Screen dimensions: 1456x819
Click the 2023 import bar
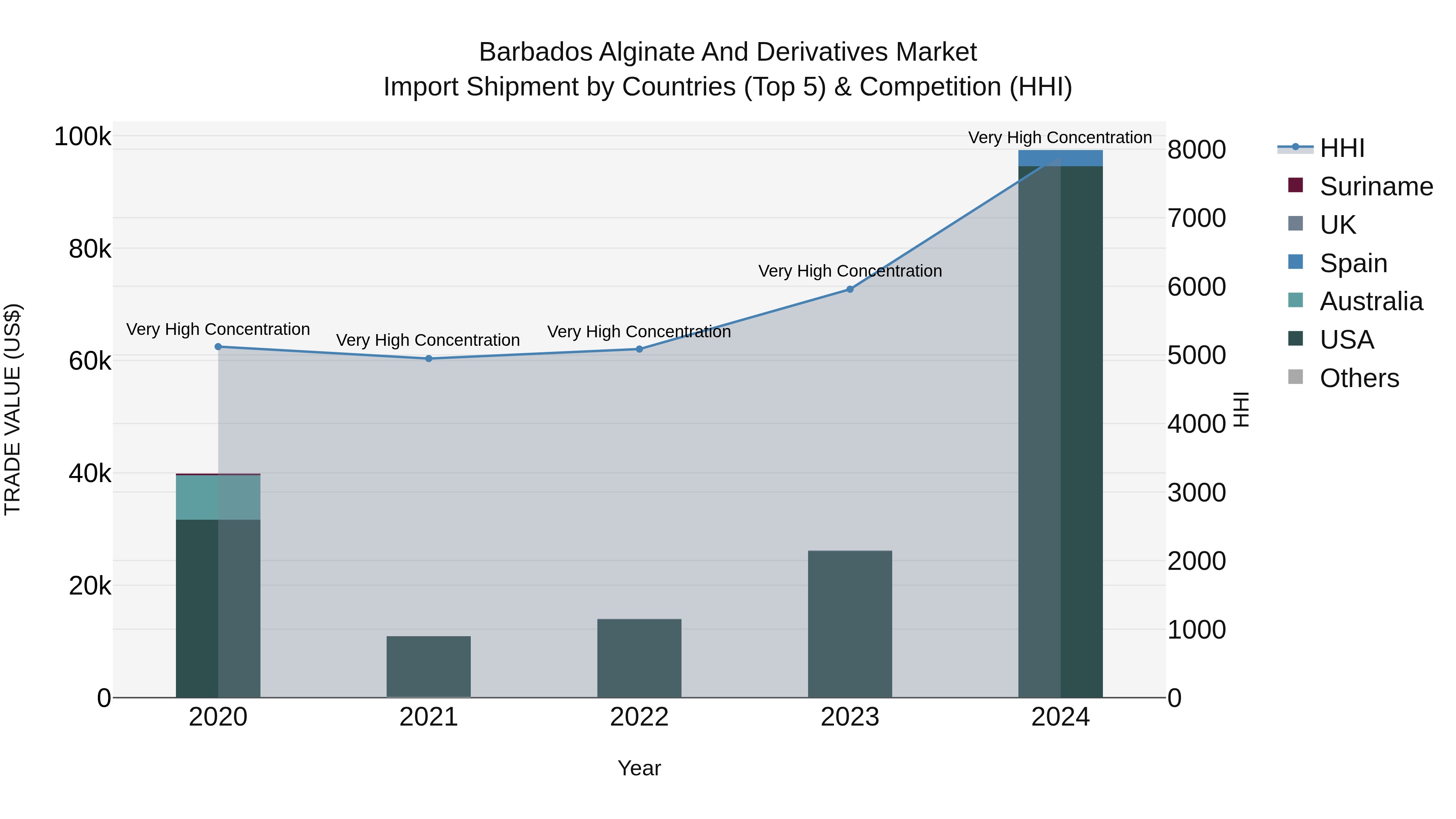(849, 624)
